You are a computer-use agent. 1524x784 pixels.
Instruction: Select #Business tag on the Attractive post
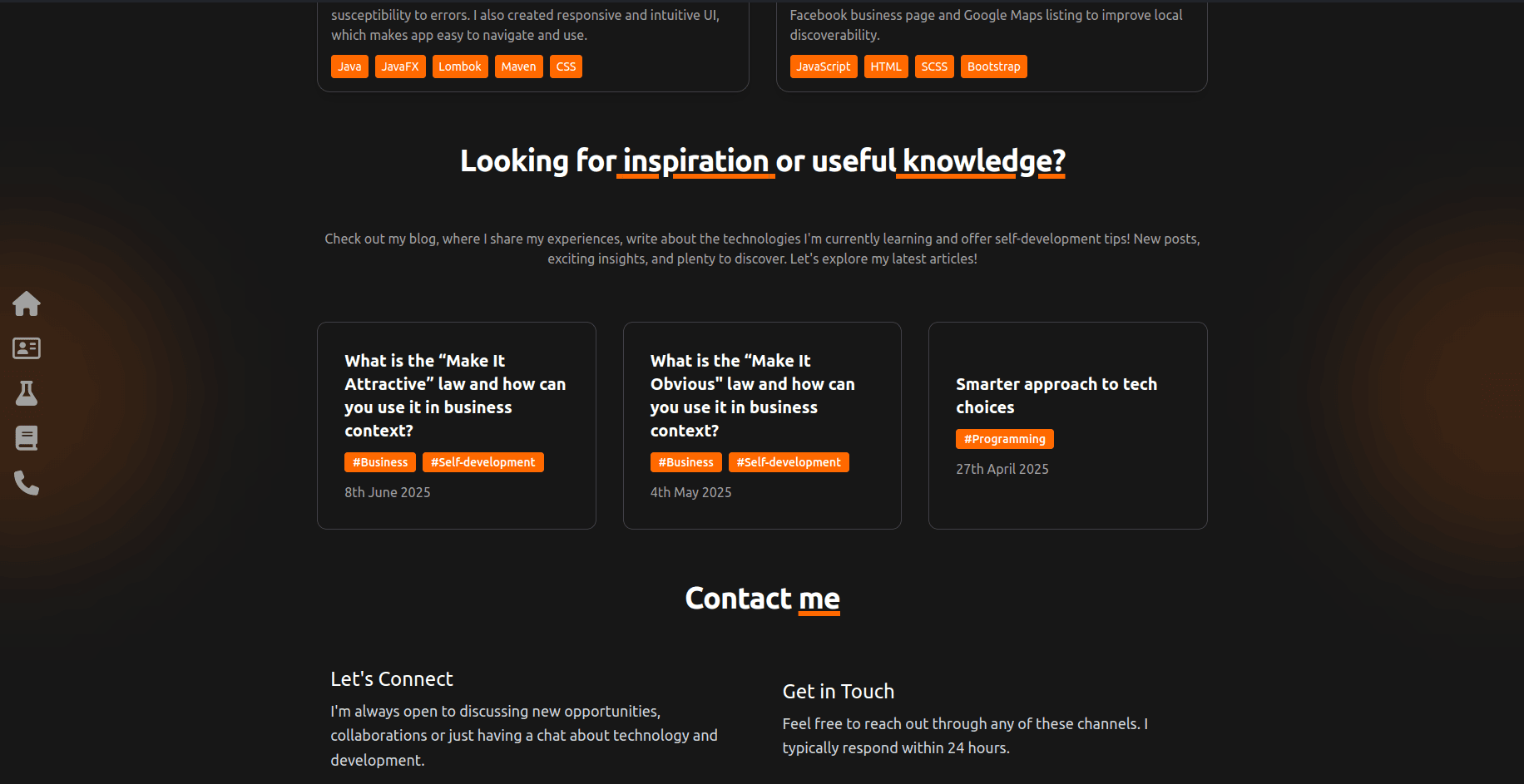380,462
